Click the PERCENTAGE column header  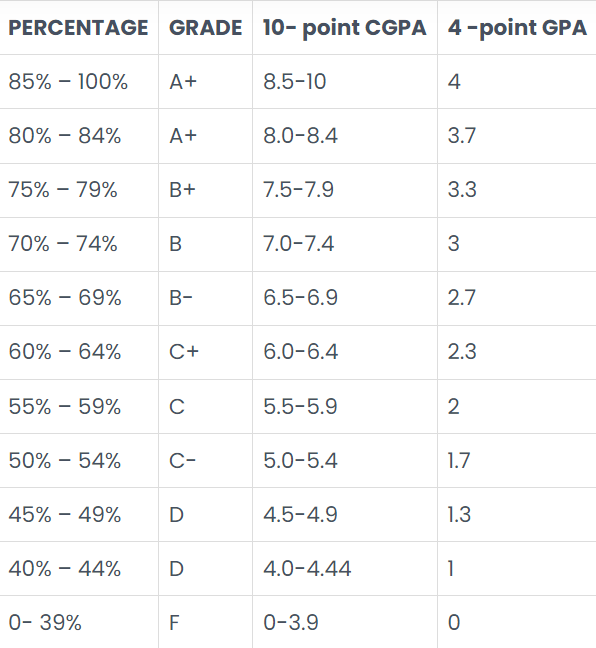pos(78,28)
